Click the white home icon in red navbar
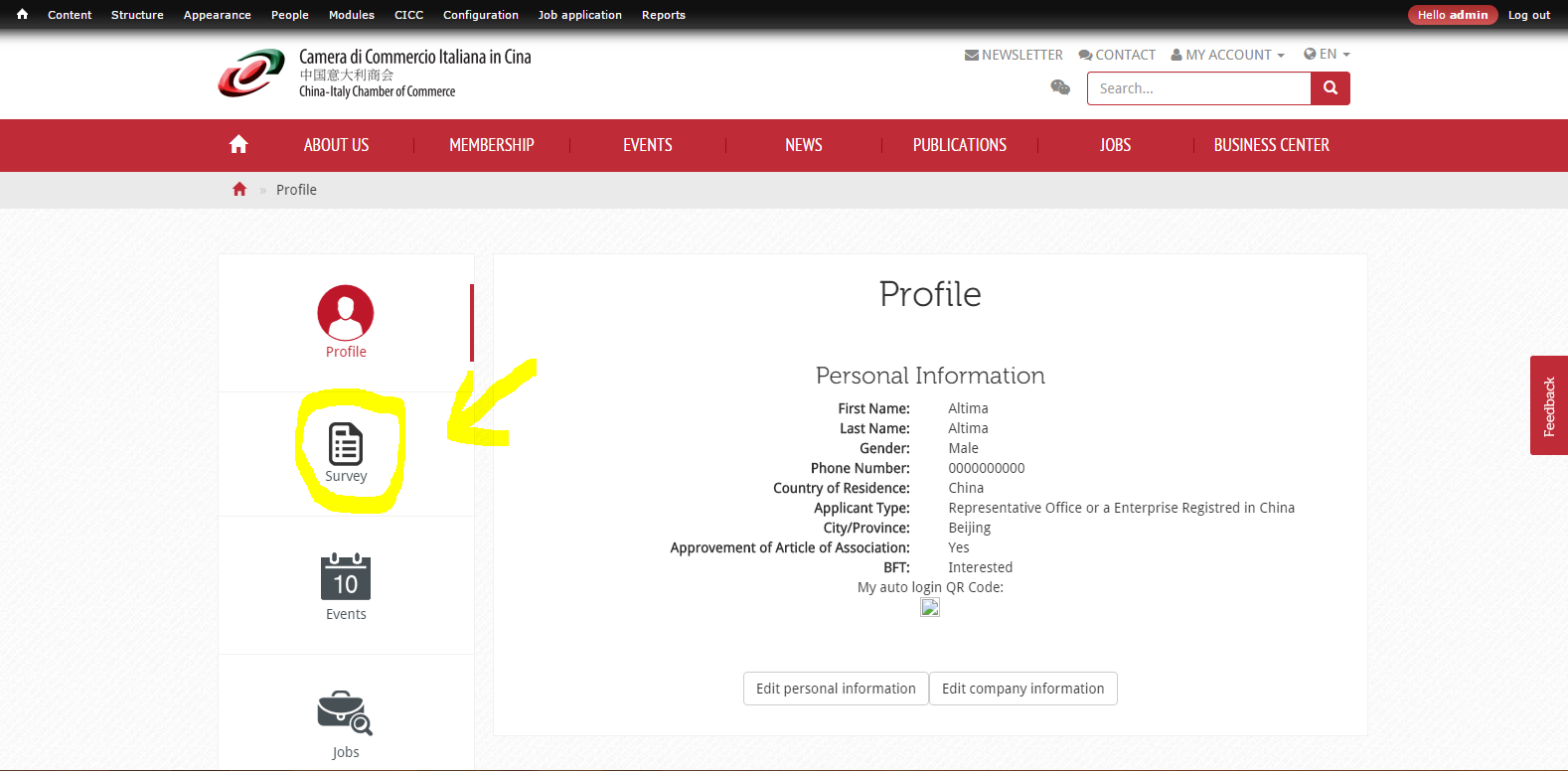 point(238,145)
